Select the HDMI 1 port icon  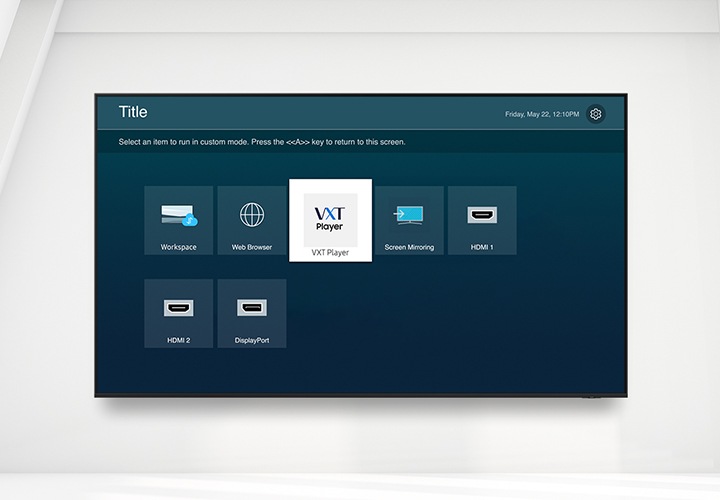pos(482,215)
